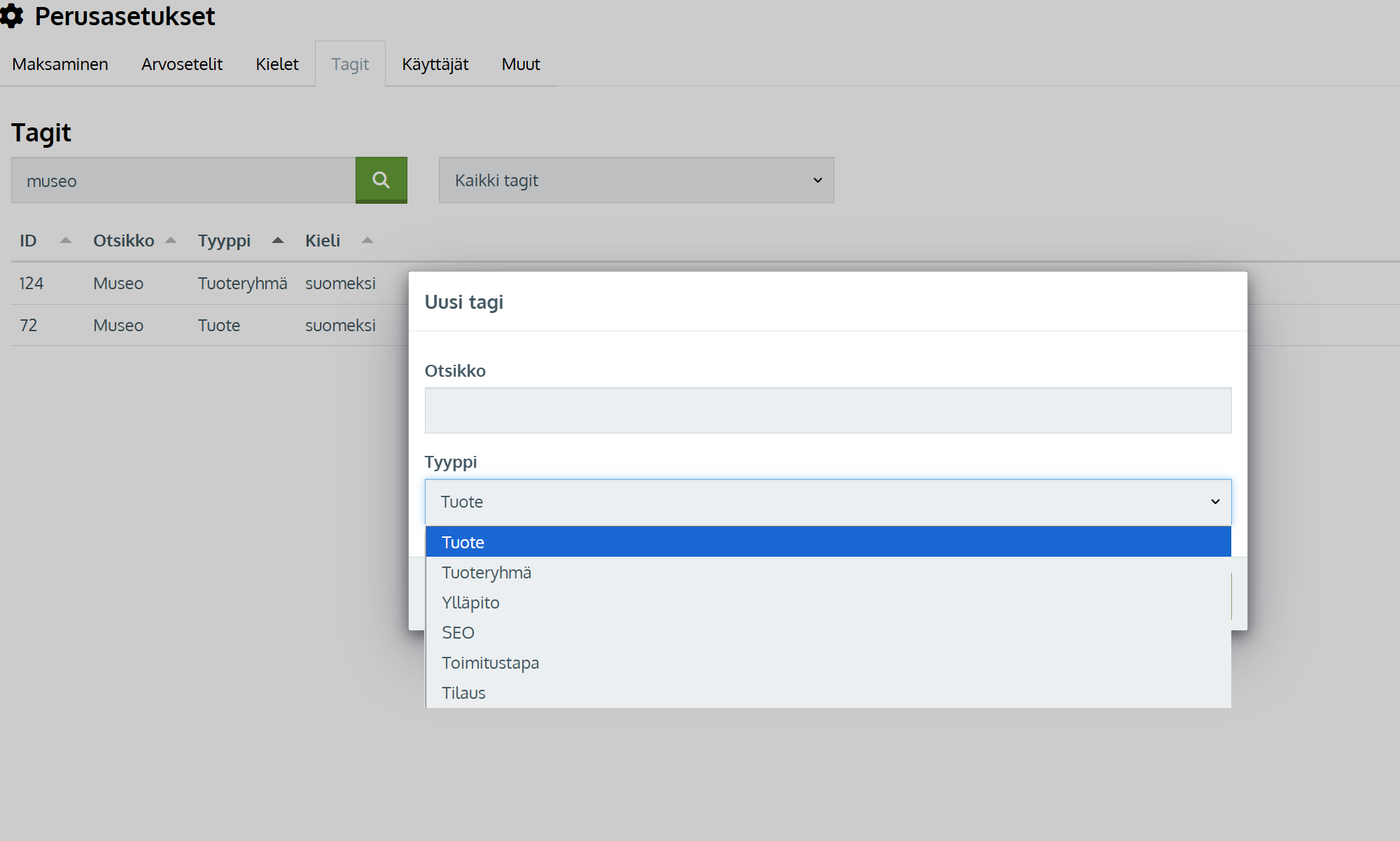Select SEO from the type list
Viewport: 1400px width, 841px height.
(828, 632)
